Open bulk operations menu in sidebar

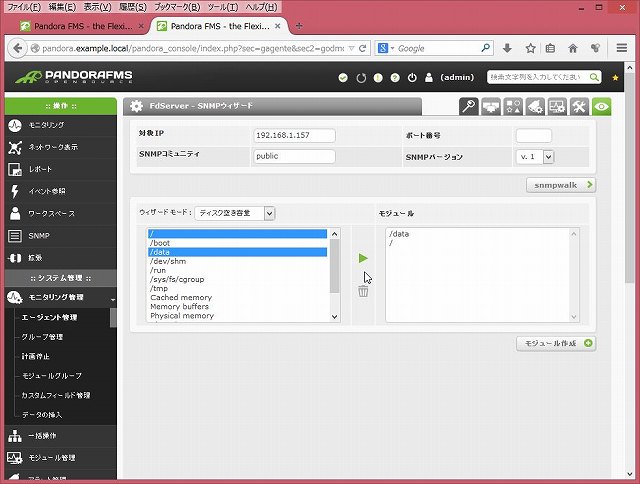point(60,436)
